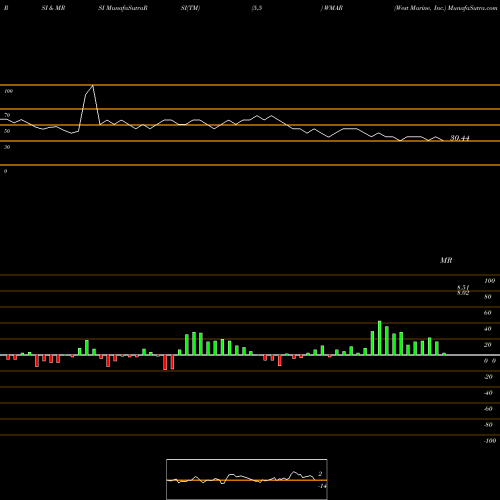
Task: Click the 'SI & MR' header text
Action: pos(53,8)
